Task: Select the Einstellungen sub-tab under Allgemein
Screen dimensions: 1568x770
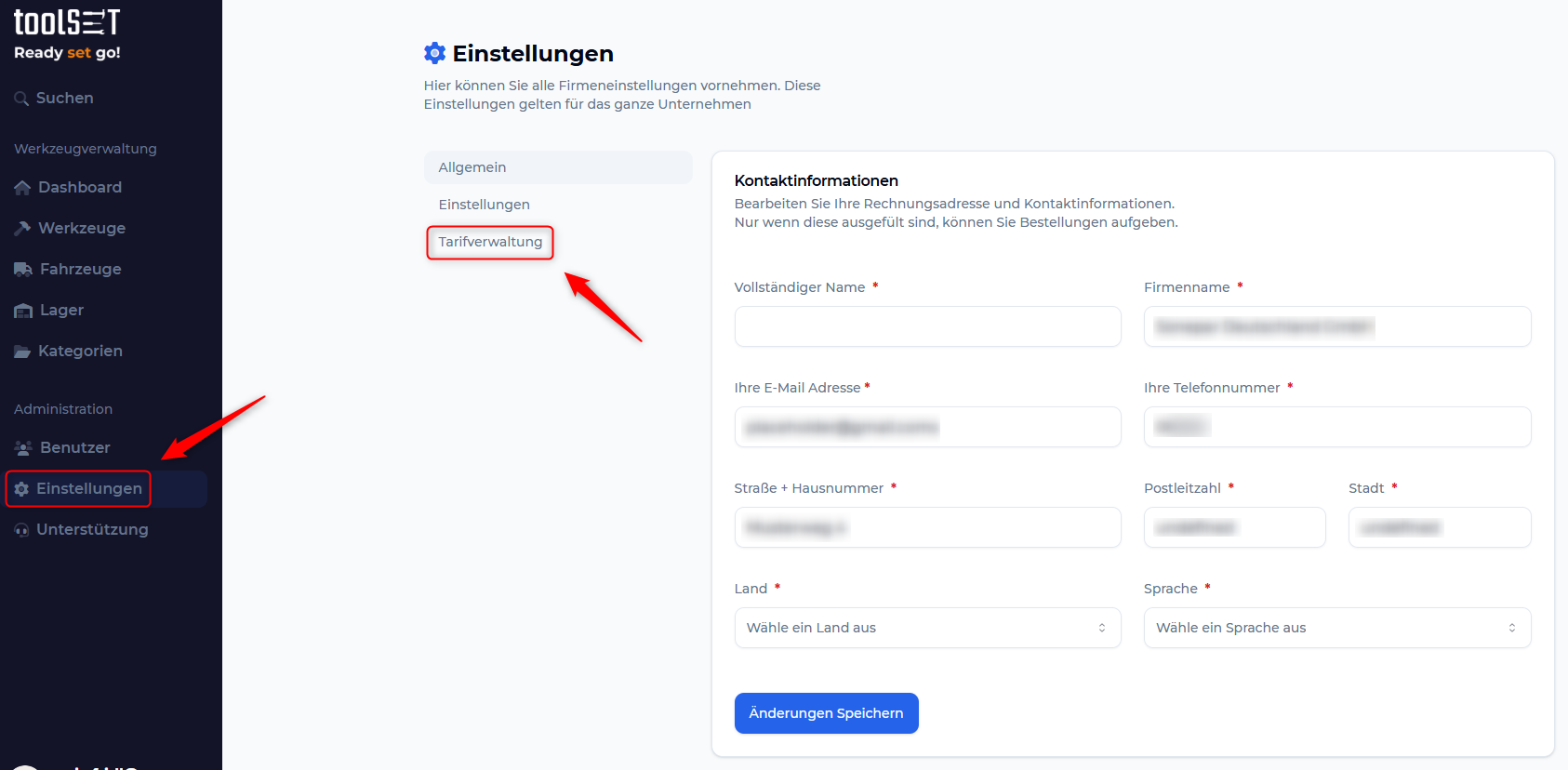Action: click(485, 205)
